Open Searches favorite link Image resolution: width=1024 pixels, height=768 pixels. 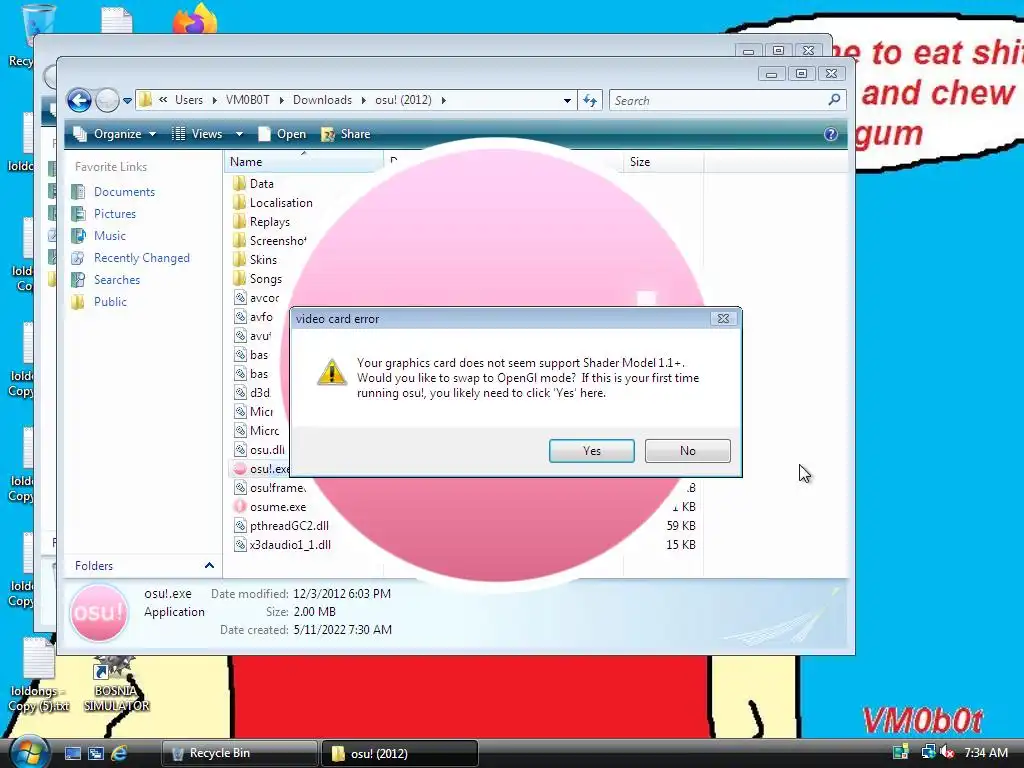117,280
